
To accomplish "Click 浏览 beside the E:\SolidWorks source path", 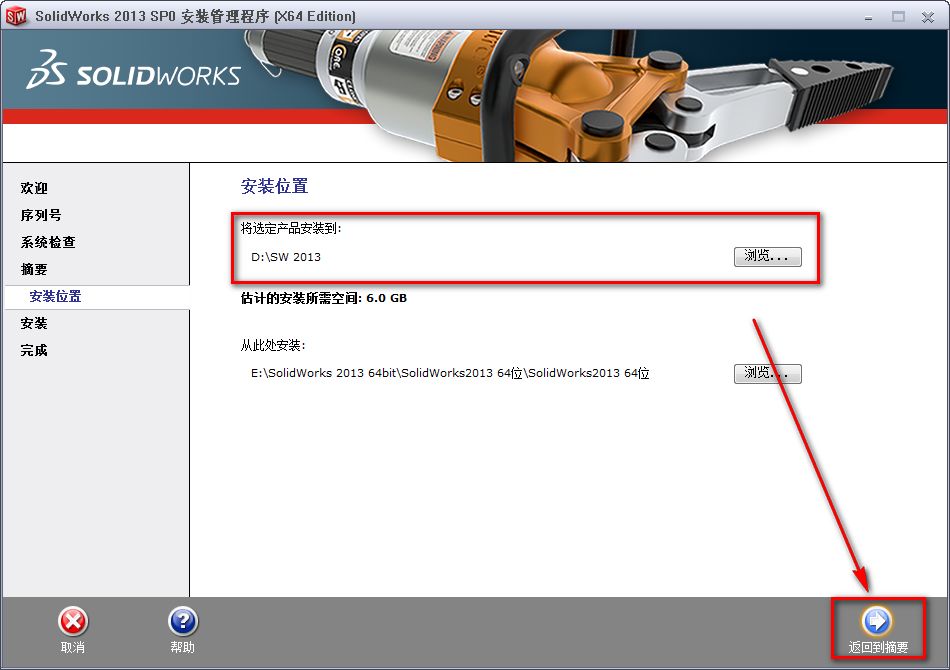I will 767,373.
